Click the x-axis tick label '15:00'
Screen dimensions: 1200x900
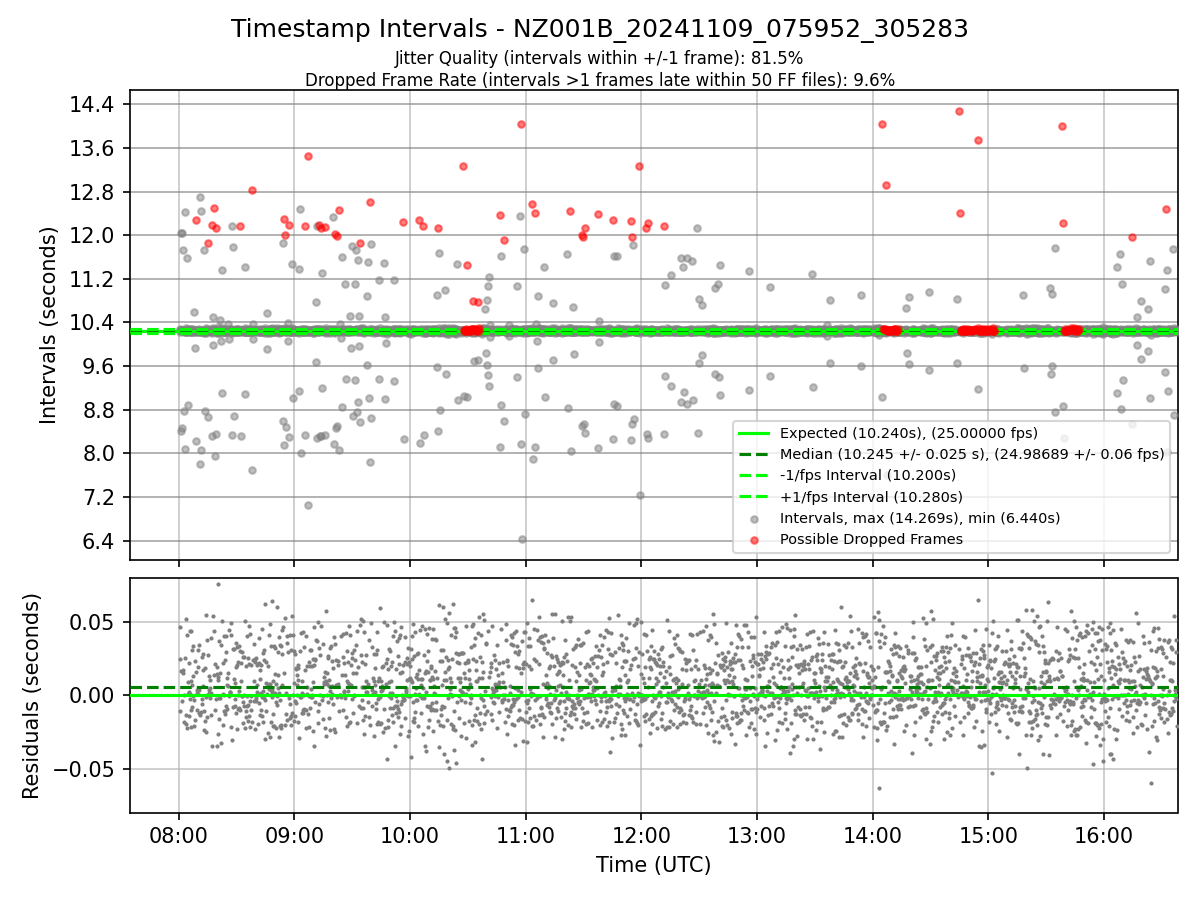click(988, 835)
